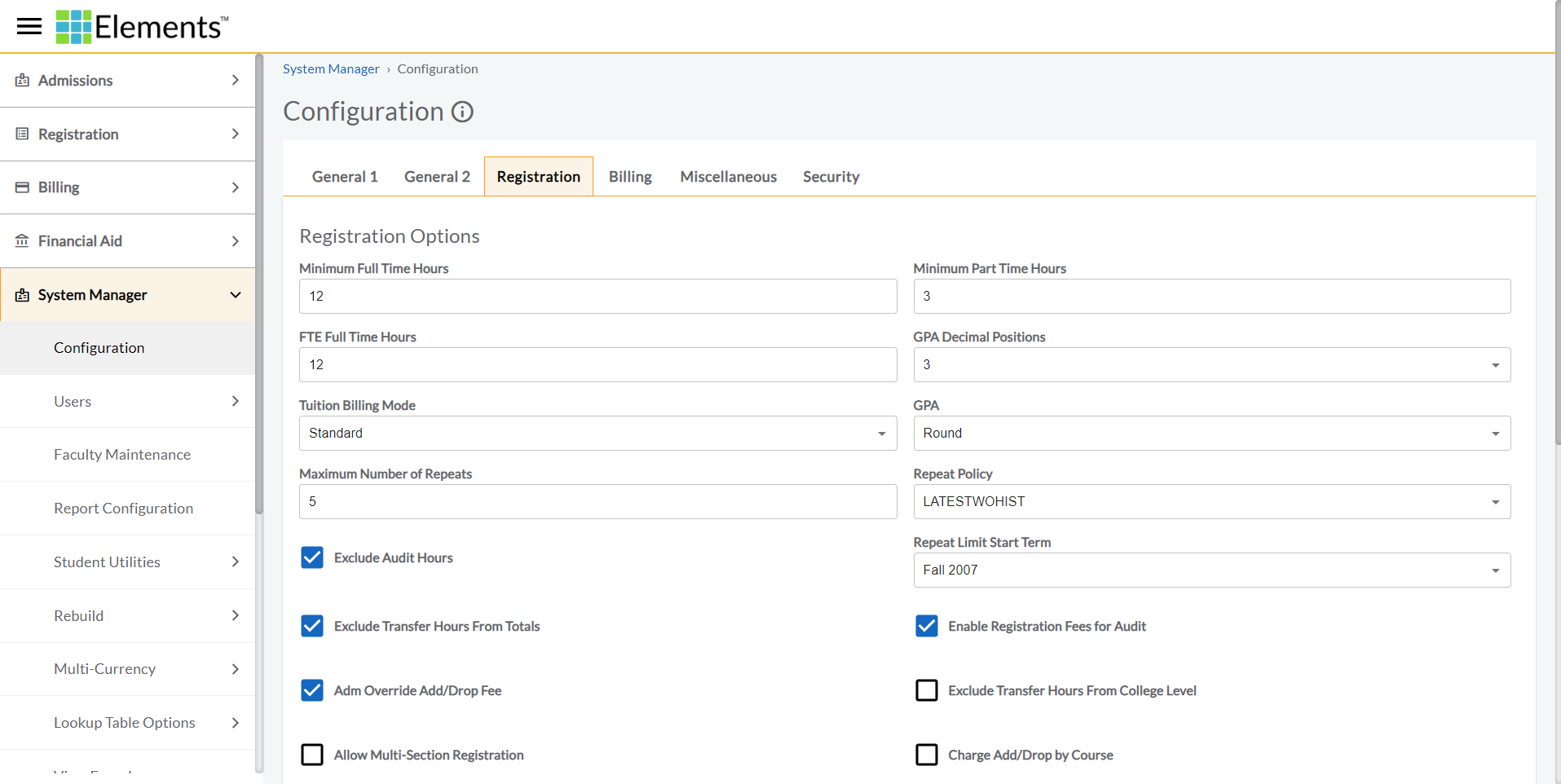Open the Configuration info icon
Screen dimensions: 1561x784
463,112
